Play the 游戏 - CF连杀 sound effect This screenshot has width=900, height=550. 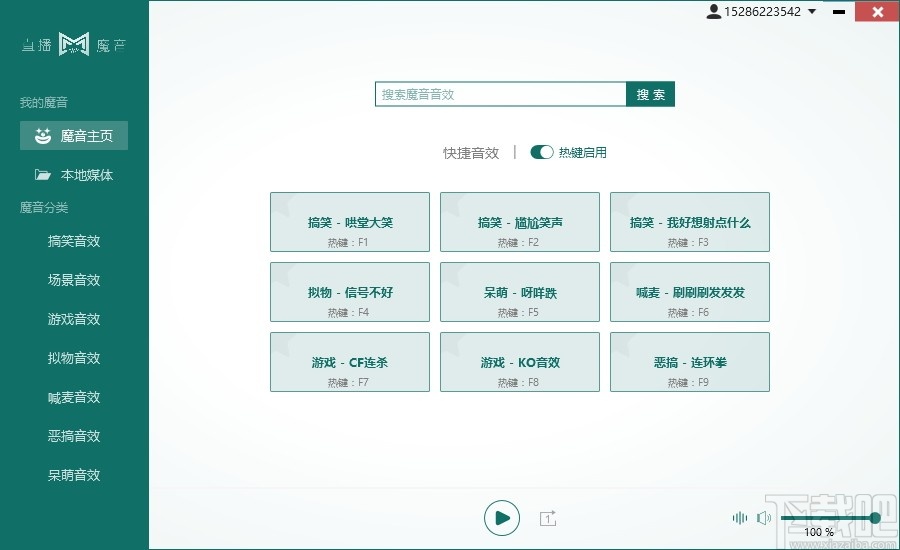350,362
